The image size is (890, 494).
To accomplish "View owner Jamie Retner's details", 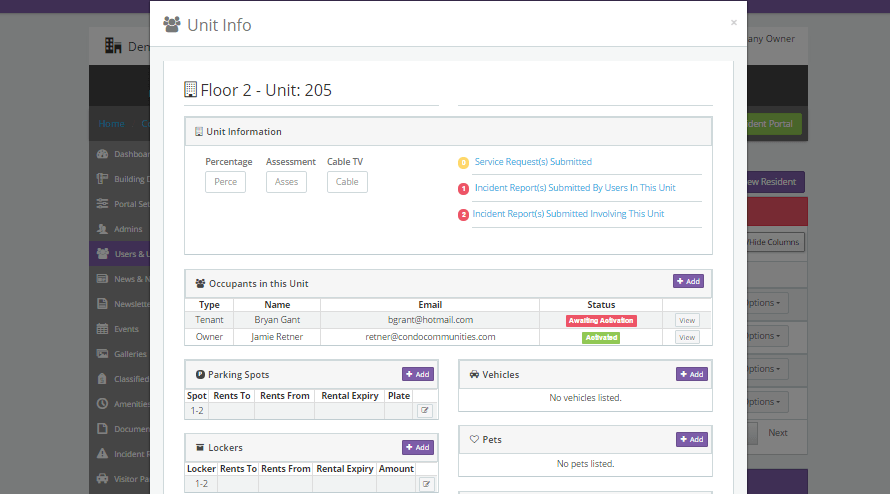I will tap(686, 338).
